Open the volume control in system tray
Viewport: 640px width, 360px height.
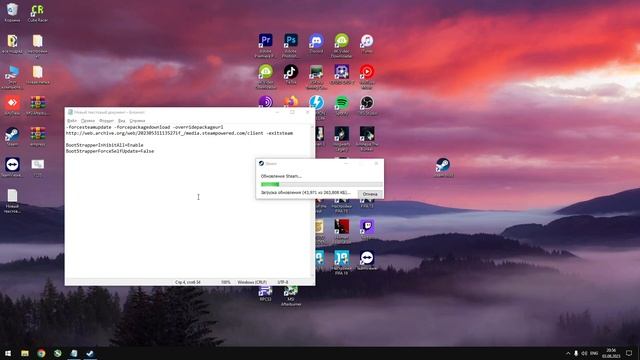584,353
